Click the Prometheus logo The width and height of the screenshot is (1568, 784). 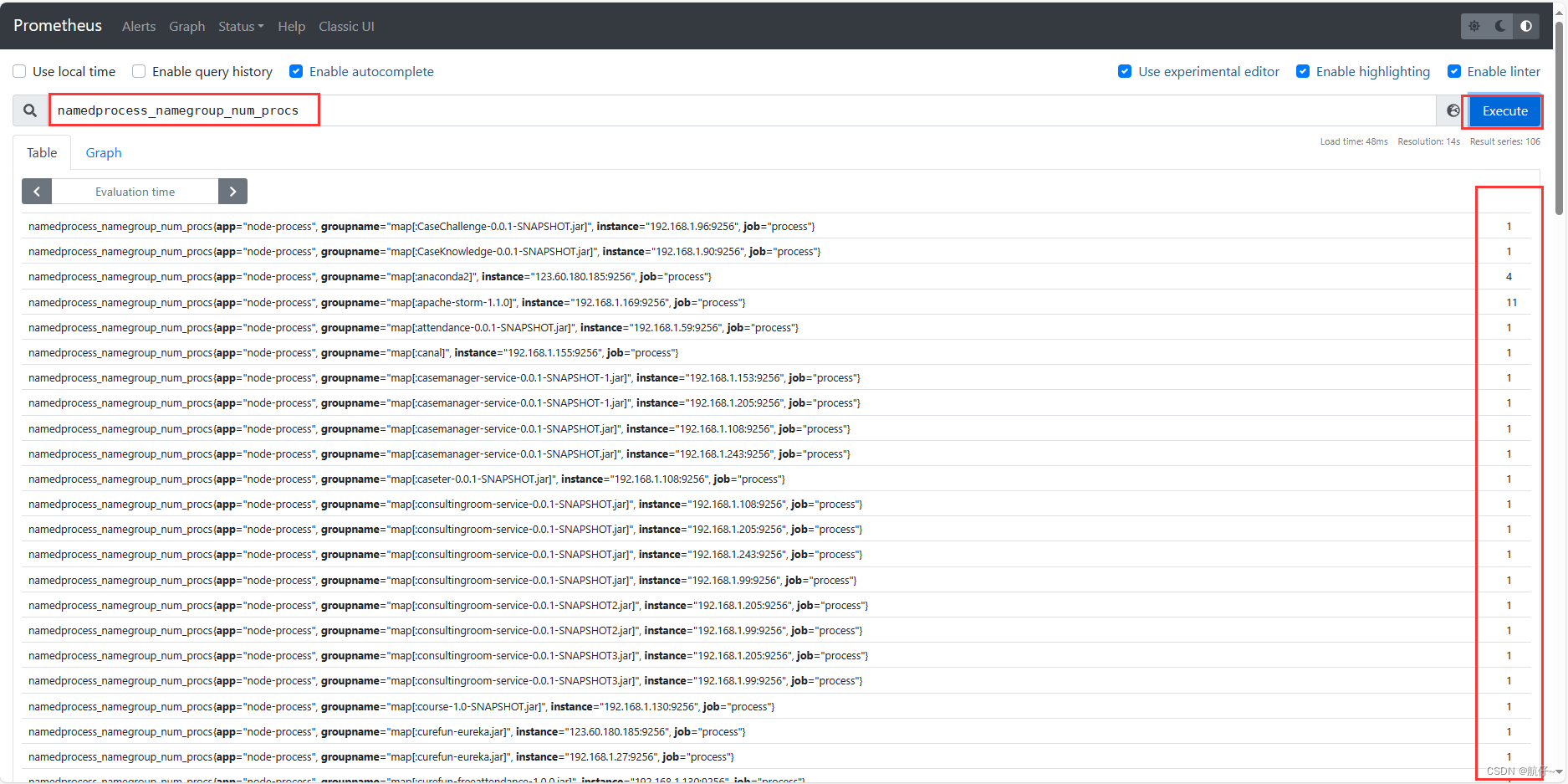click(x=57, y=25)
